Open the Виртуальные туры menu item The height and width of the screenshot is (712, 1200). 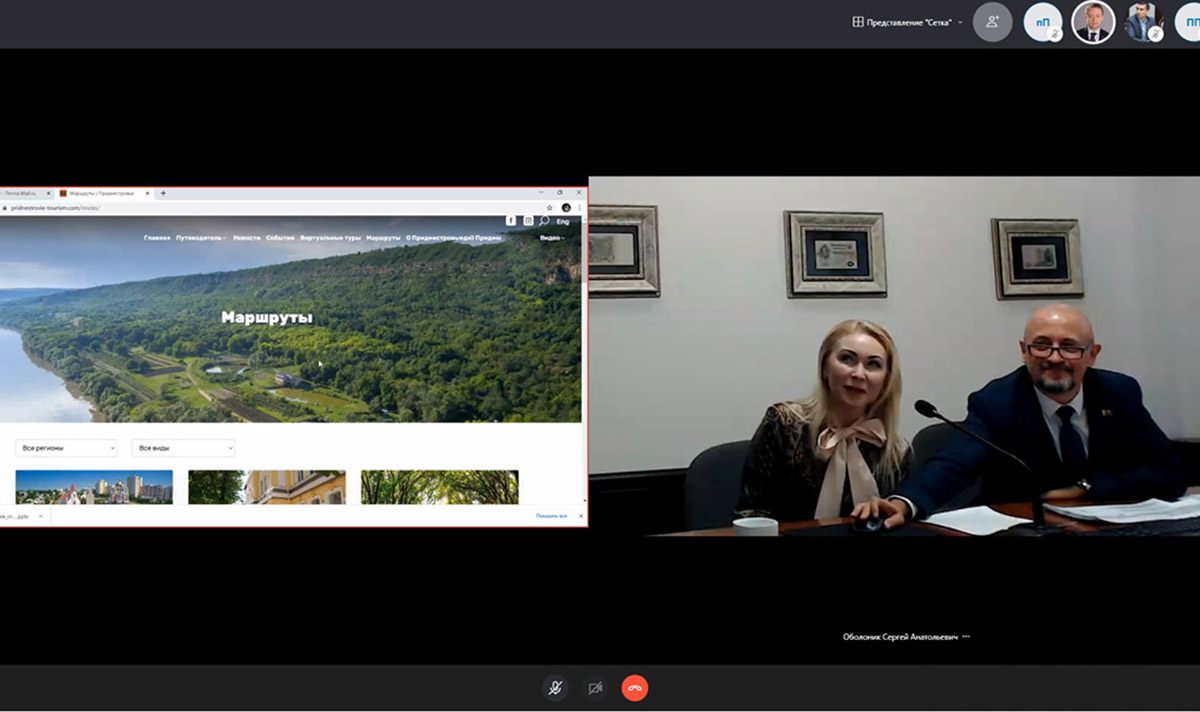[x=330, y=238]
